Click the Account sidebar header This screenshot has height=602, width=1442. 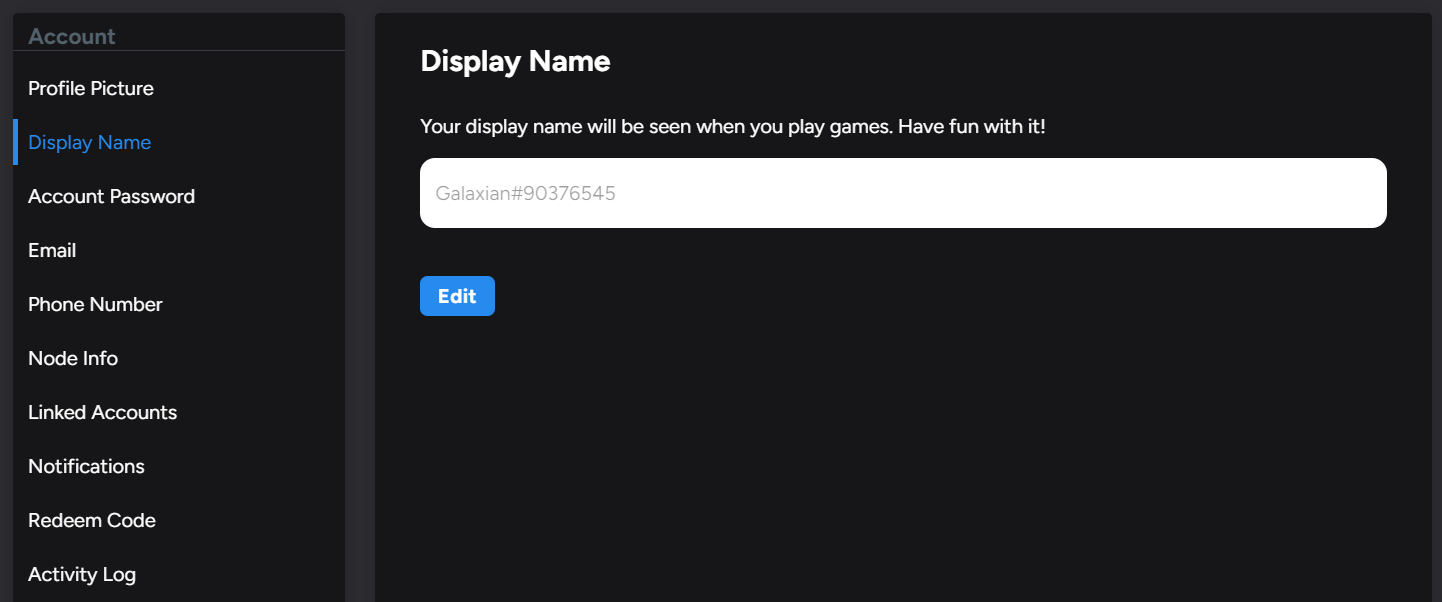click(x=72, y=37)
